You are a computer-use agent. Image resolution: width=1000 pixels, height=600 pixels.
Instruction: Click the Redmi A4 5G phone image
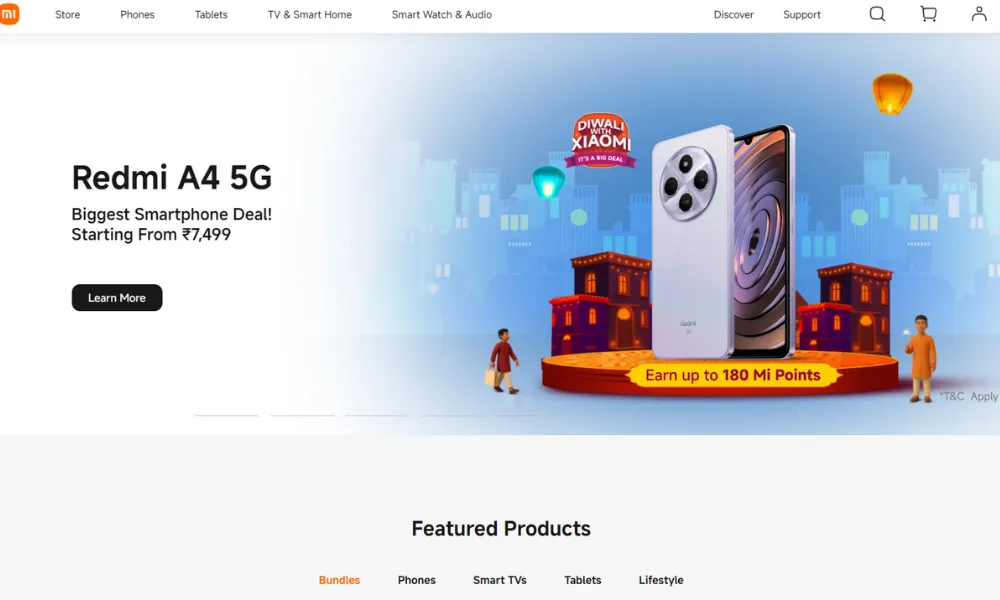click(723, 241)
